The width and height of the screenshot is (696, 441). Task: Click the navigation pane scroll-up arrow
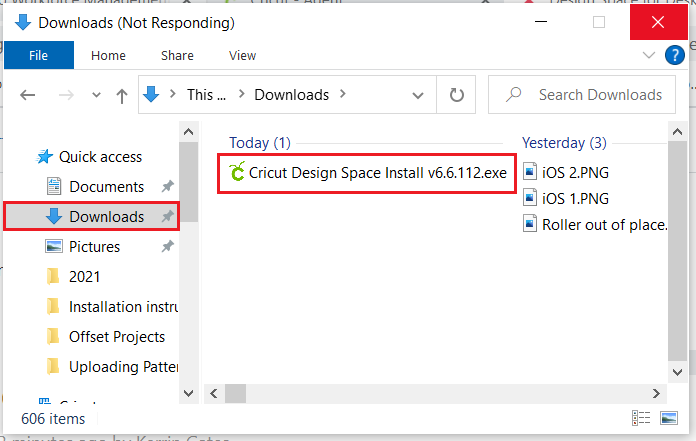(188, 132)
